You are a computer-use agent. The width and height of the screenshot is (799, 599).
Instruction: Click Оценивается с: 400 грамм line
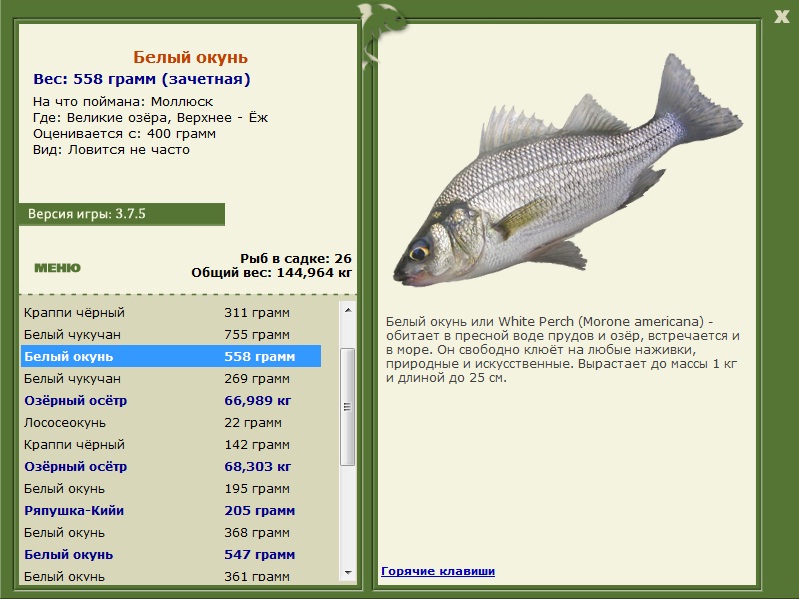(124, 134)
